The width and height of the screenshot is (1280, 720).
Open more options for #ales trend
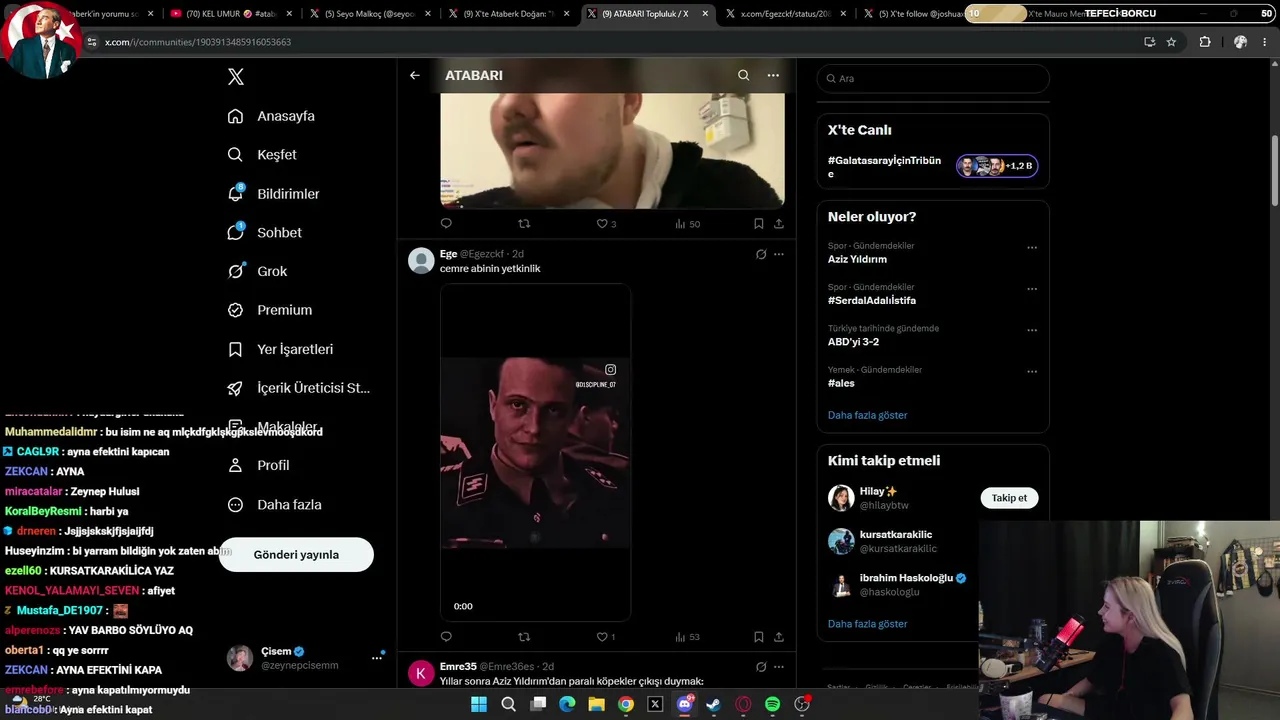(x=1032, y=372)
